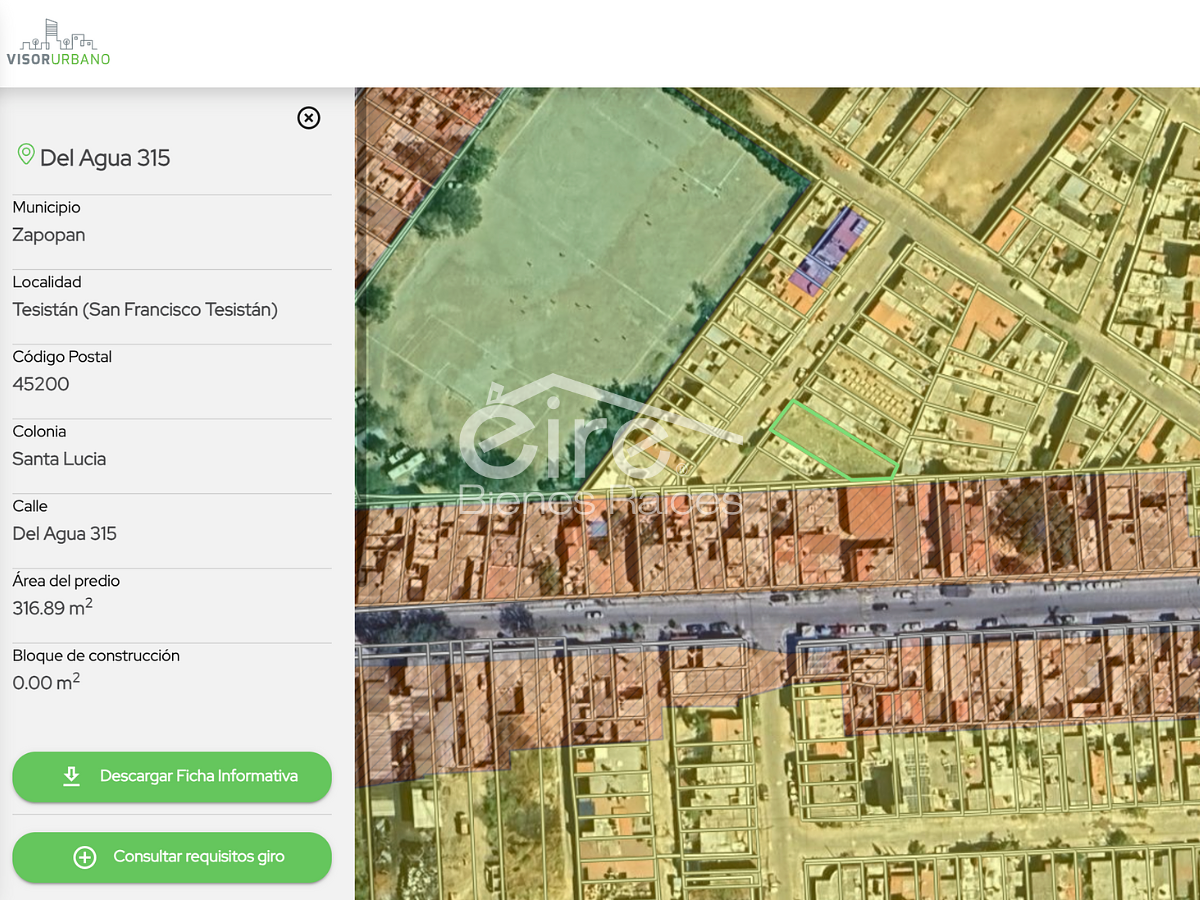The image size is (1200, 900).
Task: Click the postal code 45200
Action: (x=41, y=384)
